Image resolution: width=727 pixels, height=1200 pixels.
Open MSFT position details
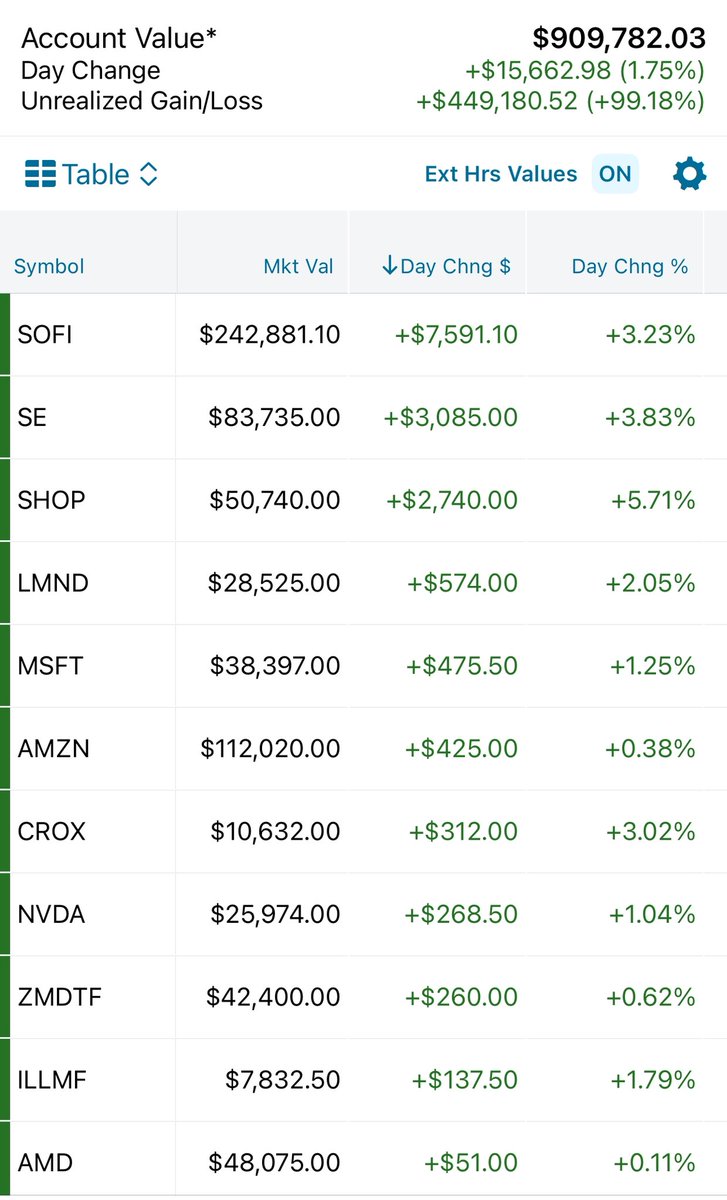point(363,666)
